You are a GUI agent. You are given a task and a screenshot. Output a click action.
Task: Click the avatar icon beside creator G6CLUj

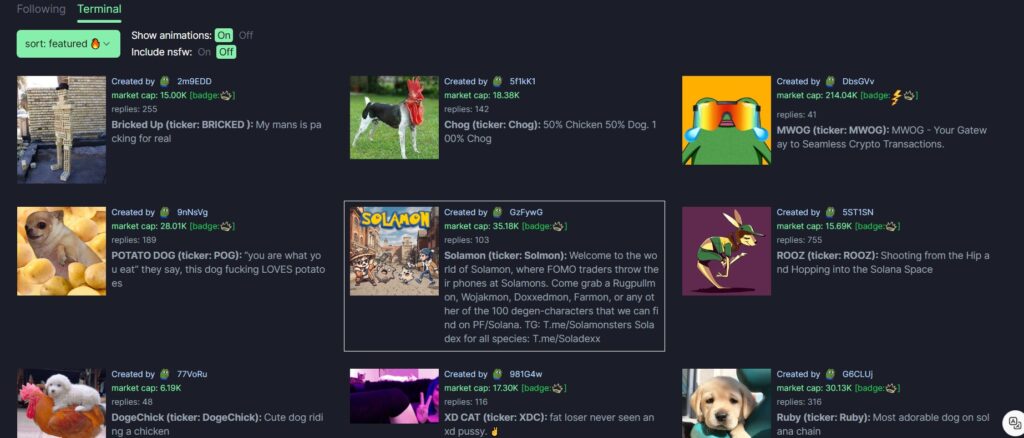(x=829, y=374)
